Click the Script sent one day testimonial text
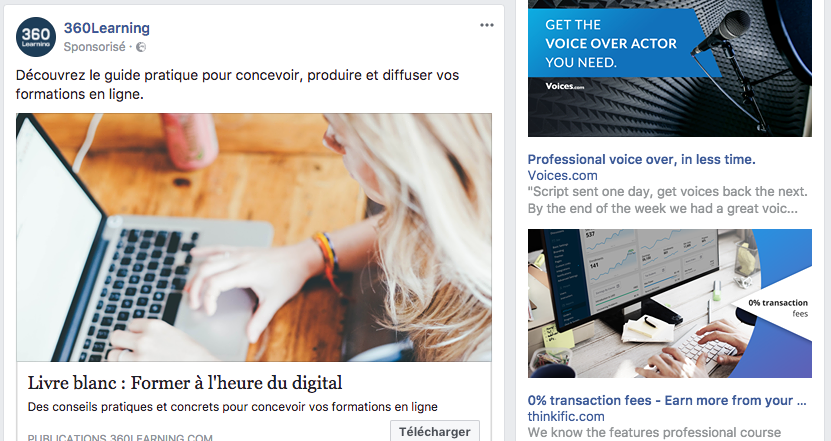 point(667,200)
